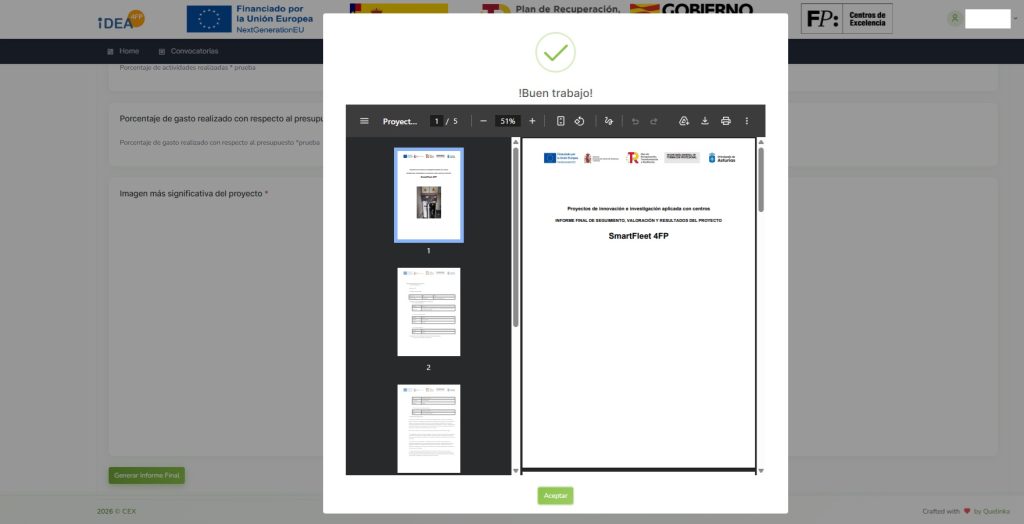Image resolution: width=1024 pixels, height=524 pixels.
Task: Print the PDF document
Action: click(x=726, y=121)
